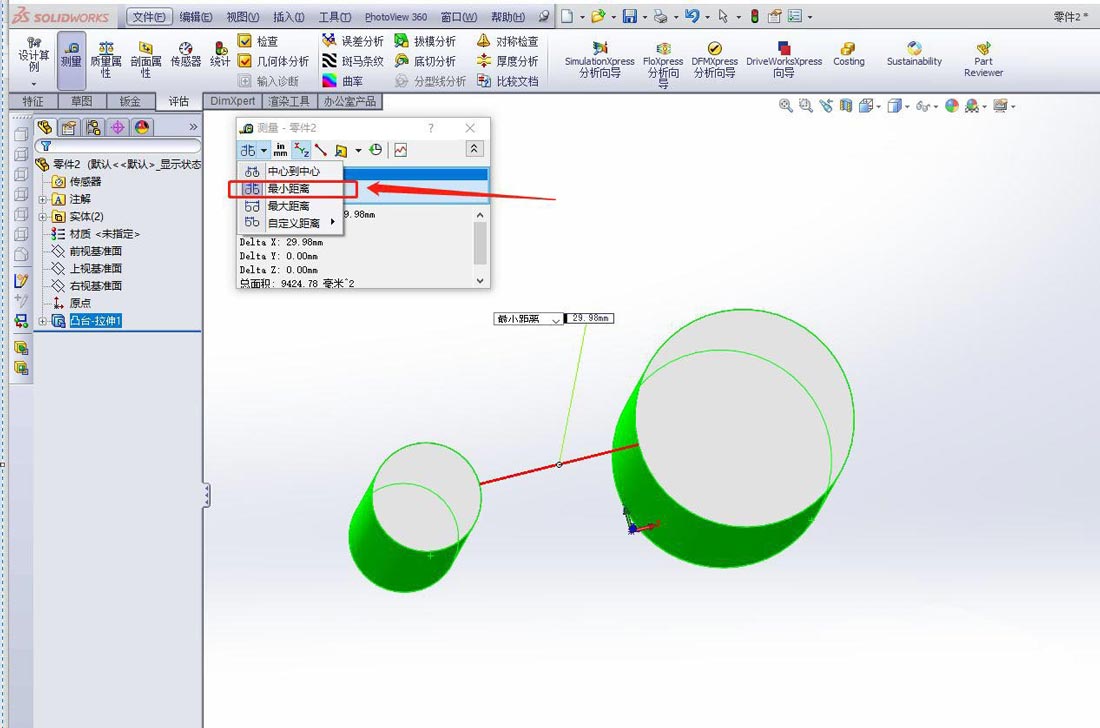Launch Part Reviewer

click(983, 59)
